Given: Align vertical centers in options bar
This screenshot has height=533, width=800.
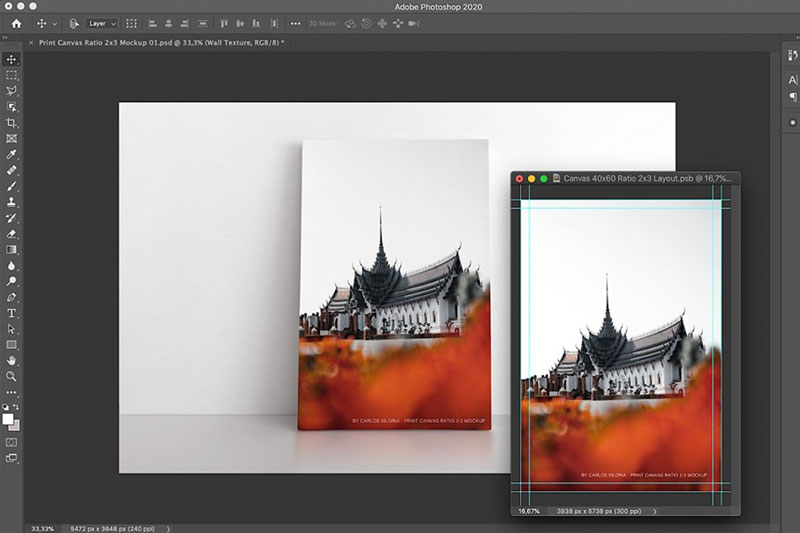Looking at the screenshot, I should click(240, 23).
